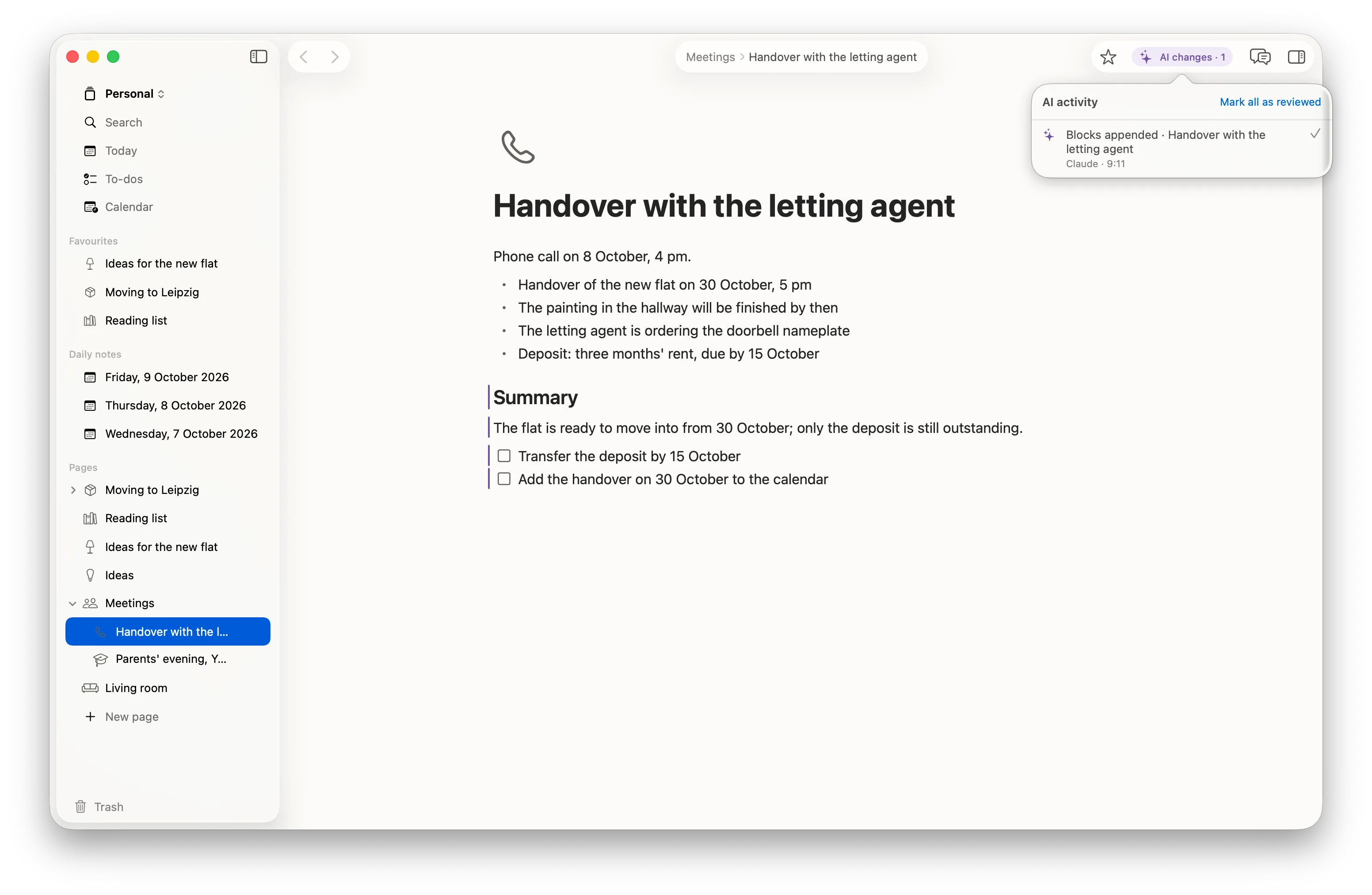The width and height of the screenshot is (1372, 895).
Task: Click the phone page icon above title
Action: (518, 147)
